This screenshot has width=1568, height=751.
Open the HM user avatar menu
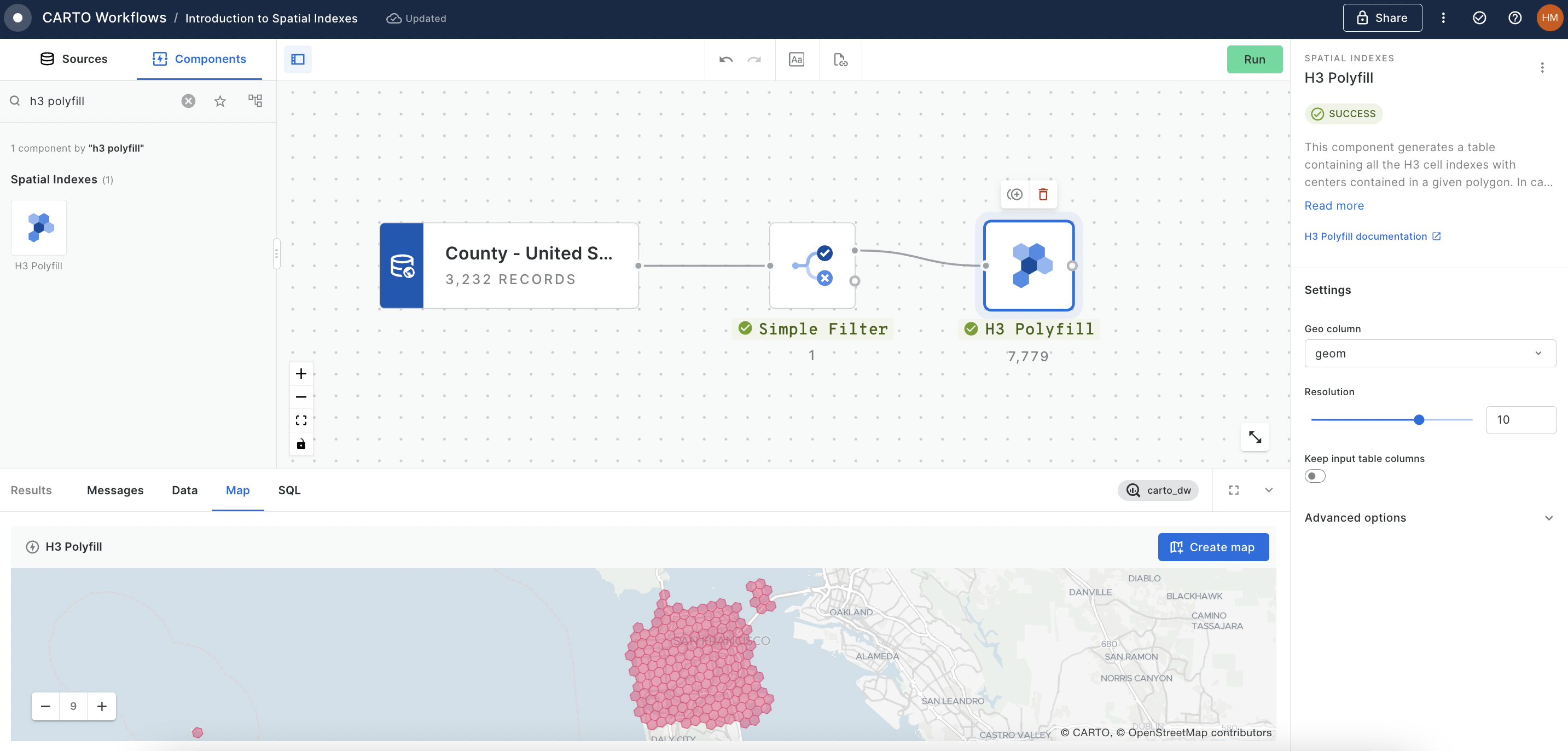[x=1549, y=18]
